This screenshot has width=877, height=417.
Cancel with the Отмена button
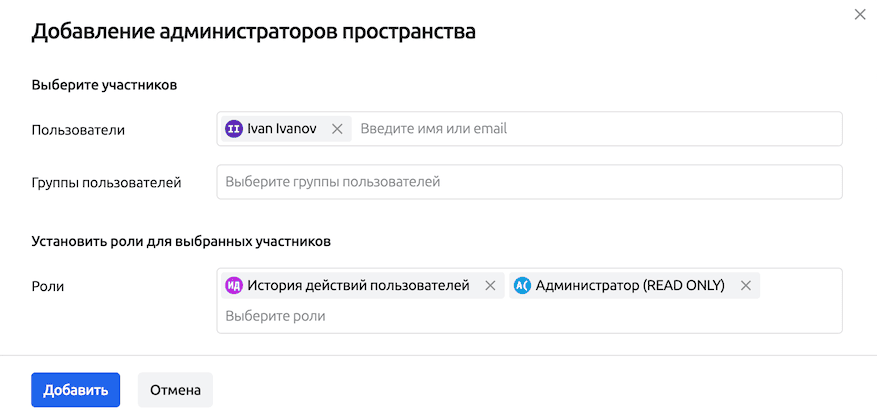tap(175, 390)
